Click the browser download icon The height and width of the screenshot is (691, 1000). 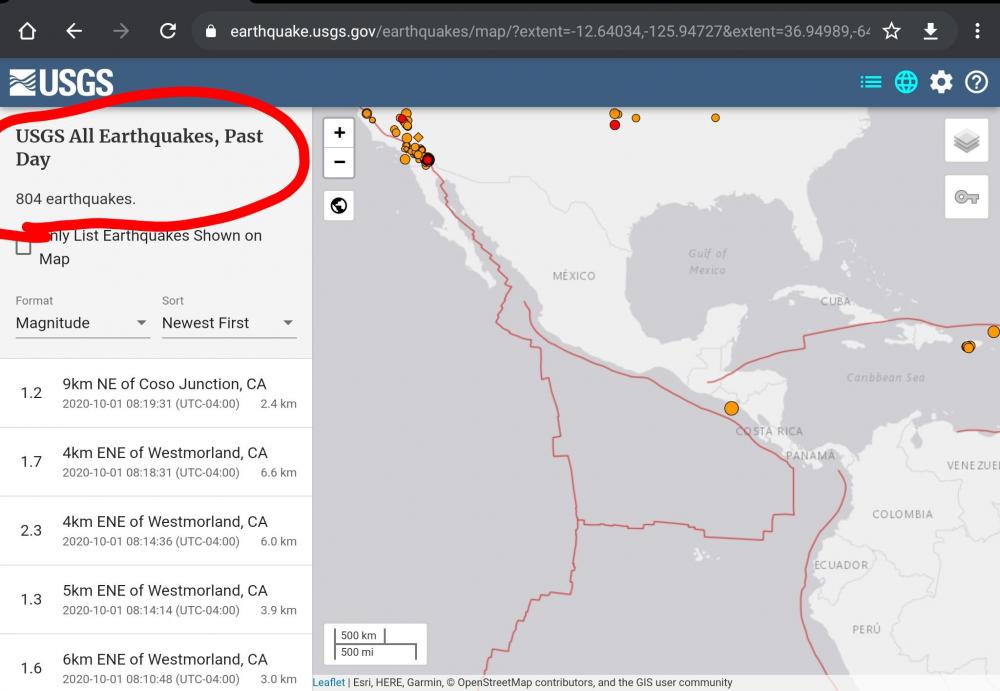[x=932, y=31]
